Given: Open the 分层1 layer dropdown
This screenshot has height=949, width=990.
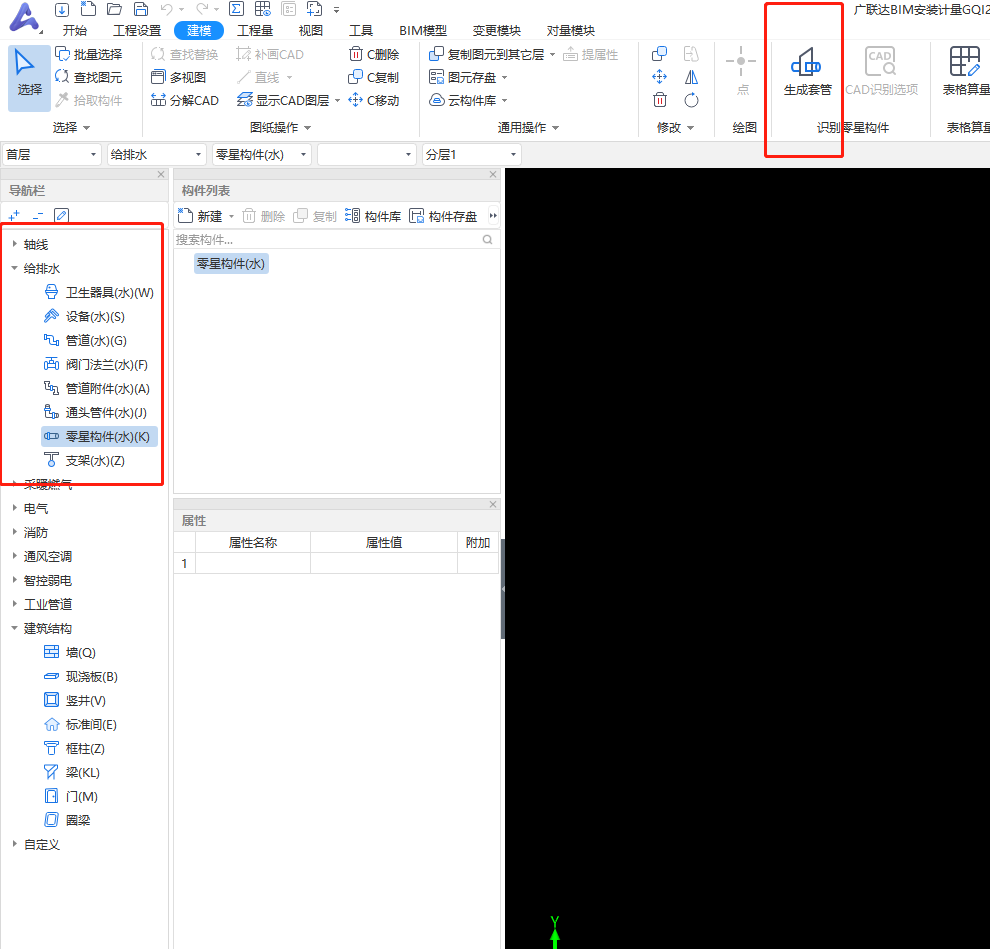Looking at the screenshot, I should [x=472, y=154].
